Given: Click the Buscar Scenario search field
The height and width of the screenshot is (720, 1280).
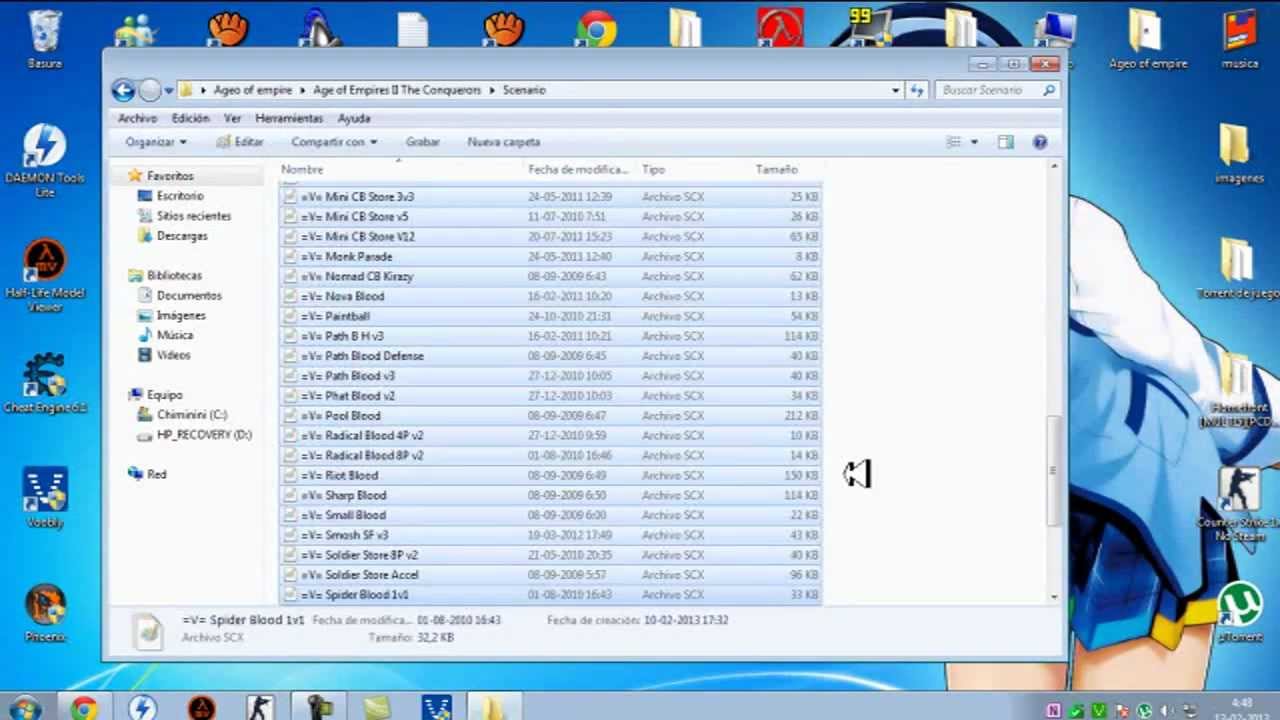Looking at the screenshot, I should tap(997, 90).
